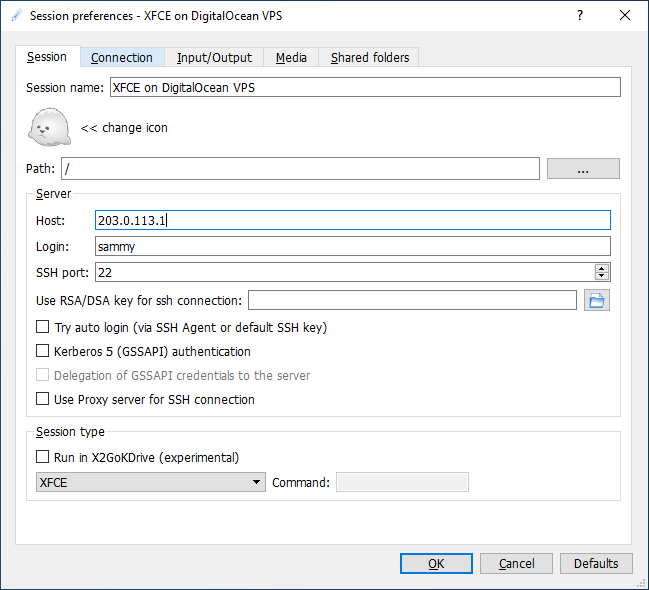This screenshot has width=649, height=590.
Task: Confirm settings with OK button
Action: pyautogui.click(x=436, y=564)
